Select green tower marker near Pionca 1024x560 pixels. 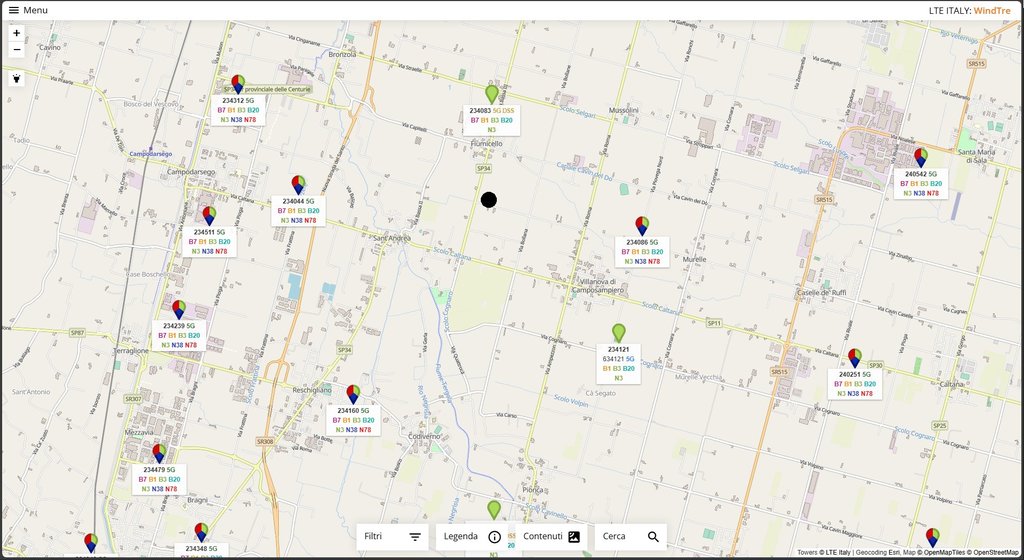click(x=494, y=510)
